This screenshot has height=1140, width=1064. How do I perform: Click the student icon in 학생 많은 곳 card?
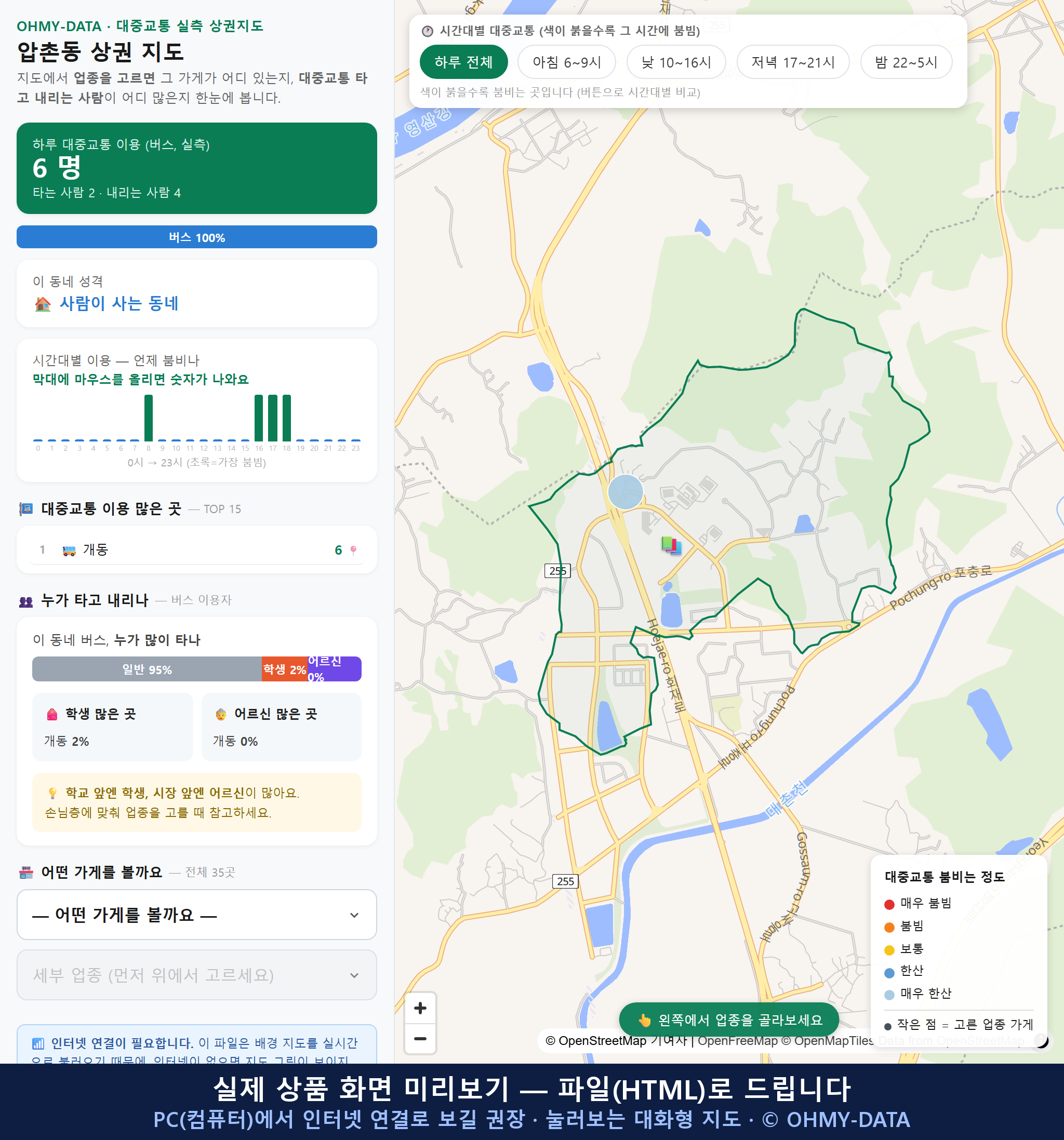pyautogui.click(x=51, y=714)
